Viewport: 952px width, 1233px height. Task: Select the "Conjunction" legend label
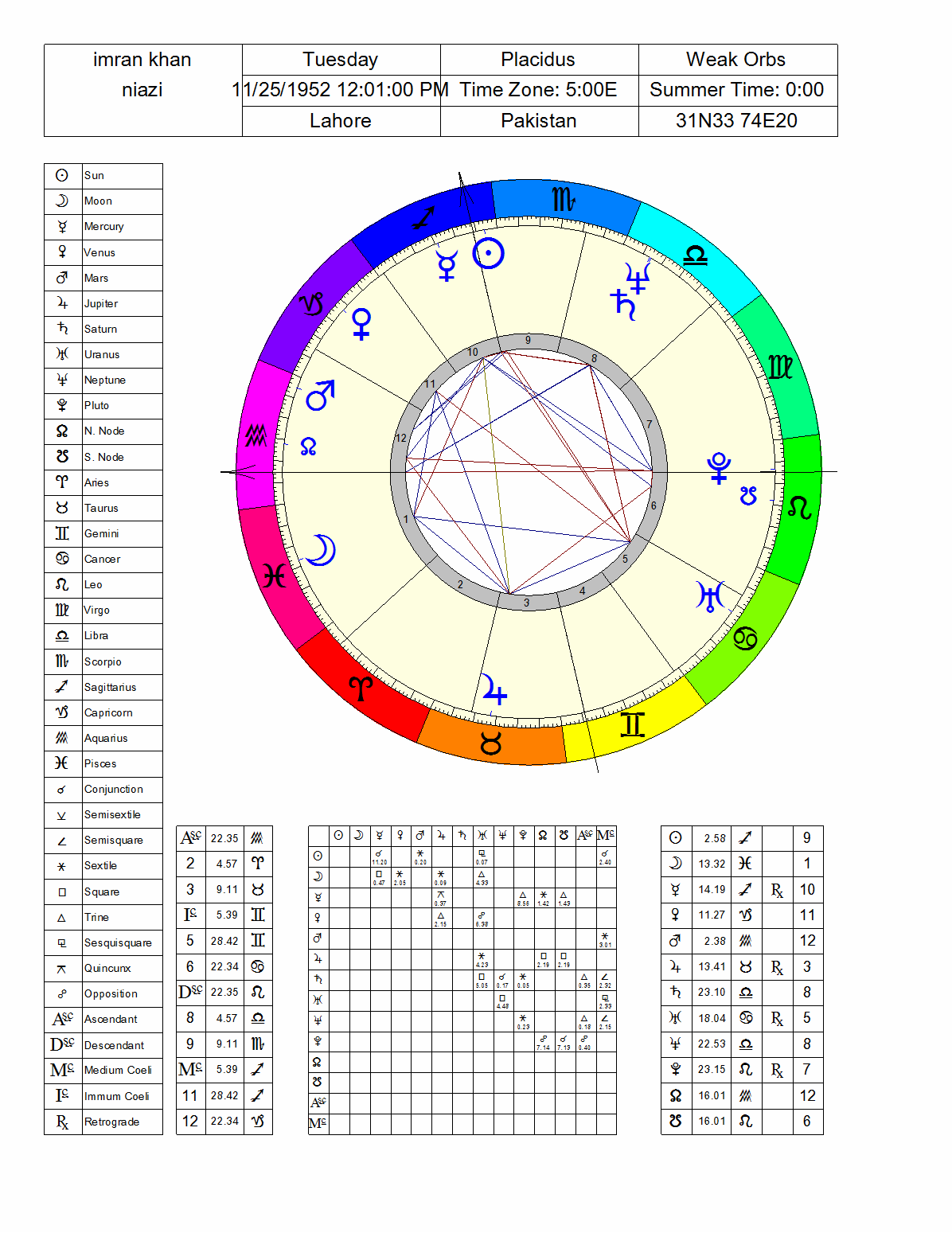tap(114, 789)
